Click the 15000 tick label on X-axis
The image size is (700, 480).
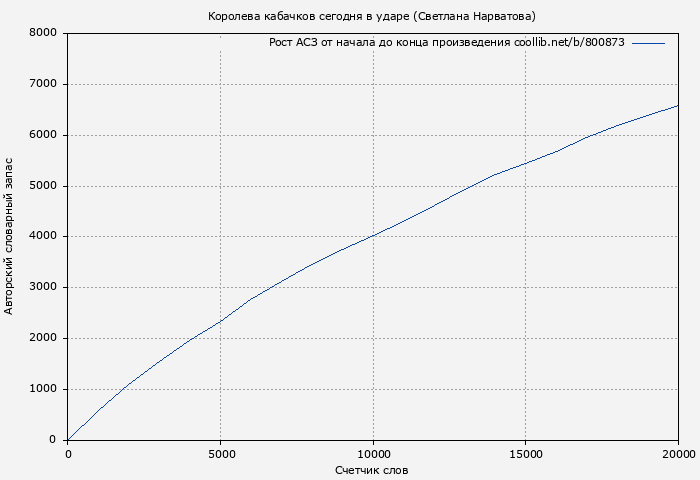[x=526, y=454]
